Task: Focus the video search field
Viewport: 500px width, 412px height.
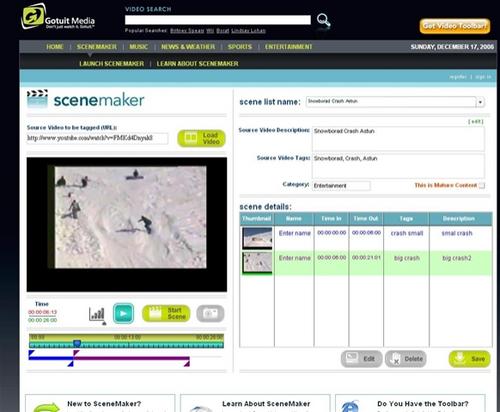Action: pos(218,20)
